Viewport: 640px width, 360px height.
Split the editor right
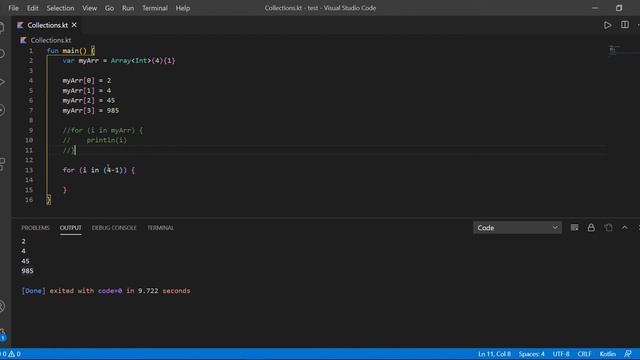coord(625,25)
